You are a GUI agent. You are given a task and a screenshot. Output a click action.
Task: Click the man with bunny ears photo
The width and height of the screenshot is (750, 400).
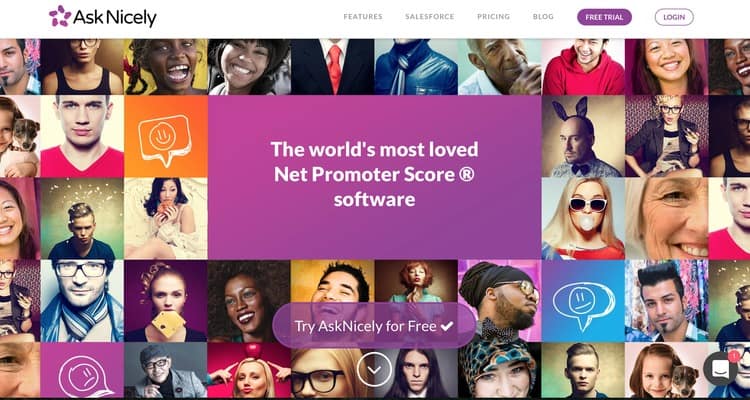click(x=583, y=136)
